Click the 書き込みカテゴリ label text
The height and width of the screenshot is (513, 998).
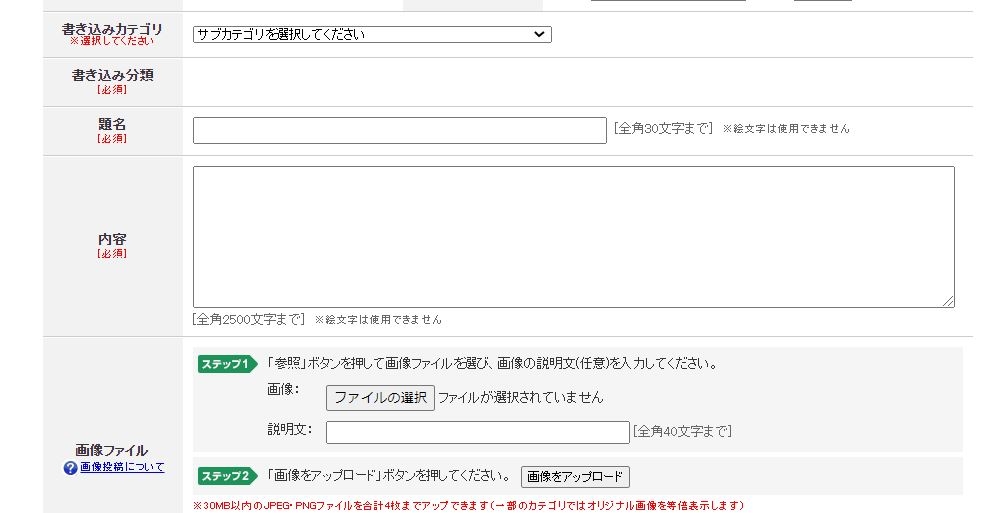112,29
